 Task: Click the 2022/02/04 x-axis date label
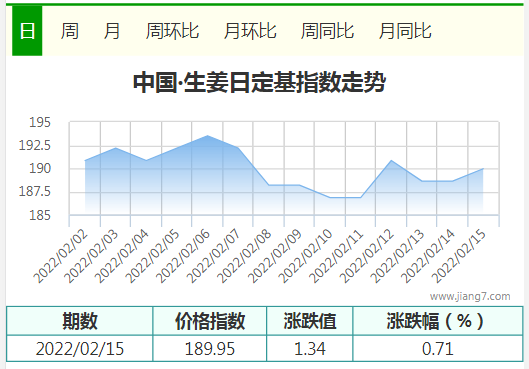click(x=122, y=256)
